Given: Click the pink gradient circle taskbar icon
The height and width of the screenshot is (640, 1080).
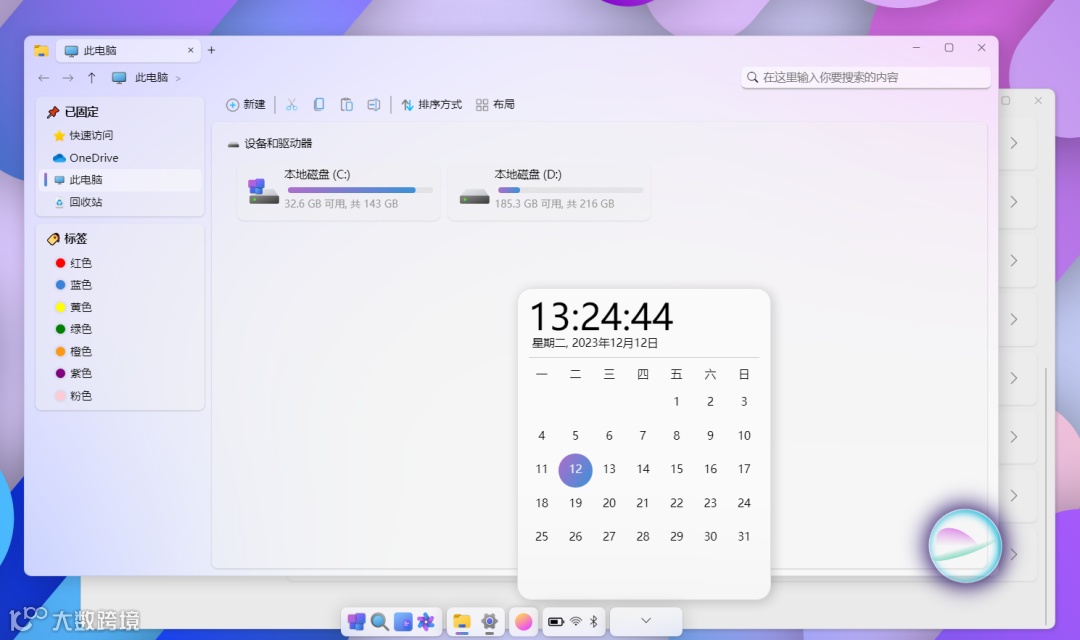Looking at the screenshot, I should point(523,622).
